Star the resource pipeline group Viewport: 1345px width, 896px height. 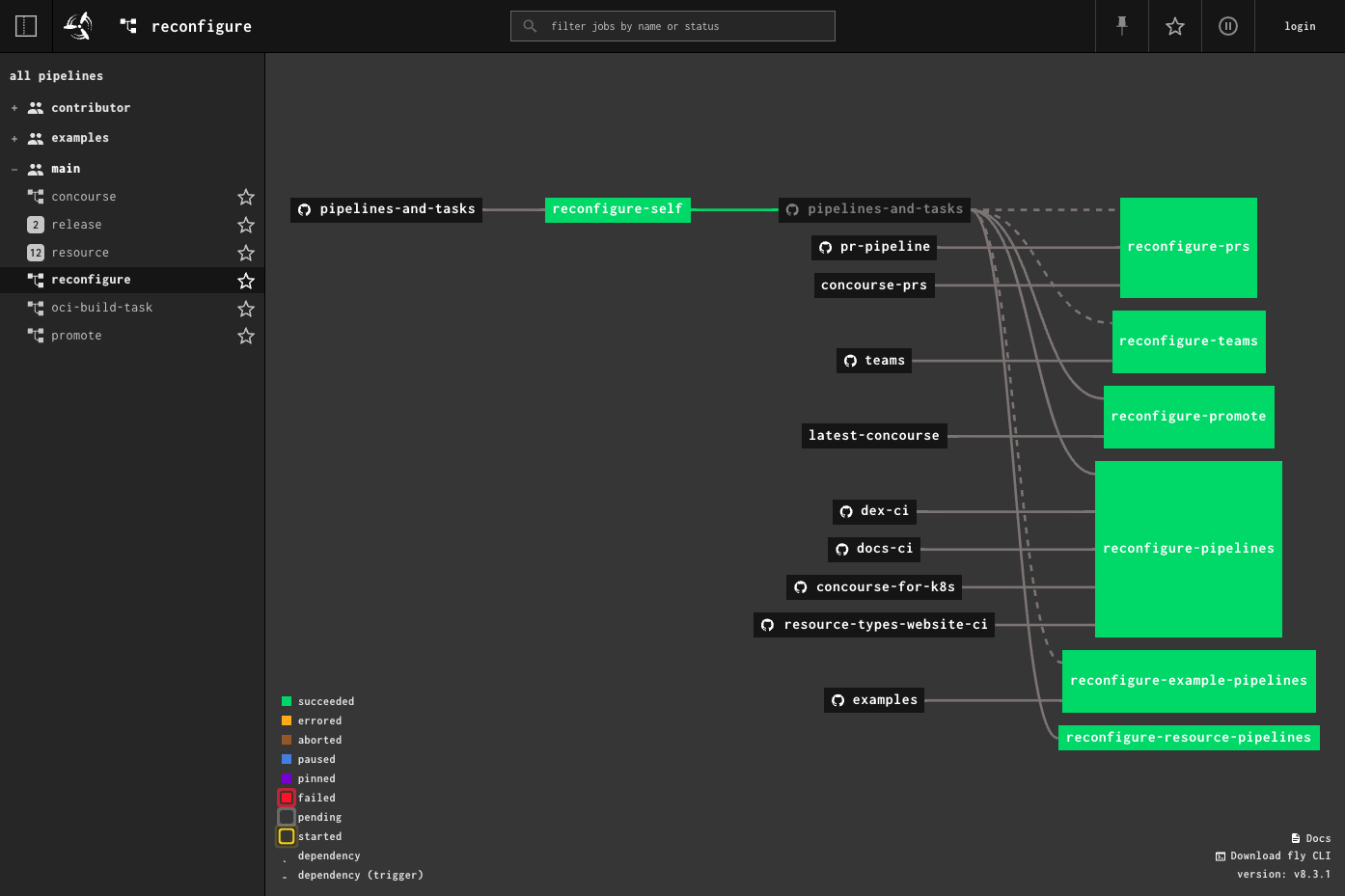pos(246,253)
